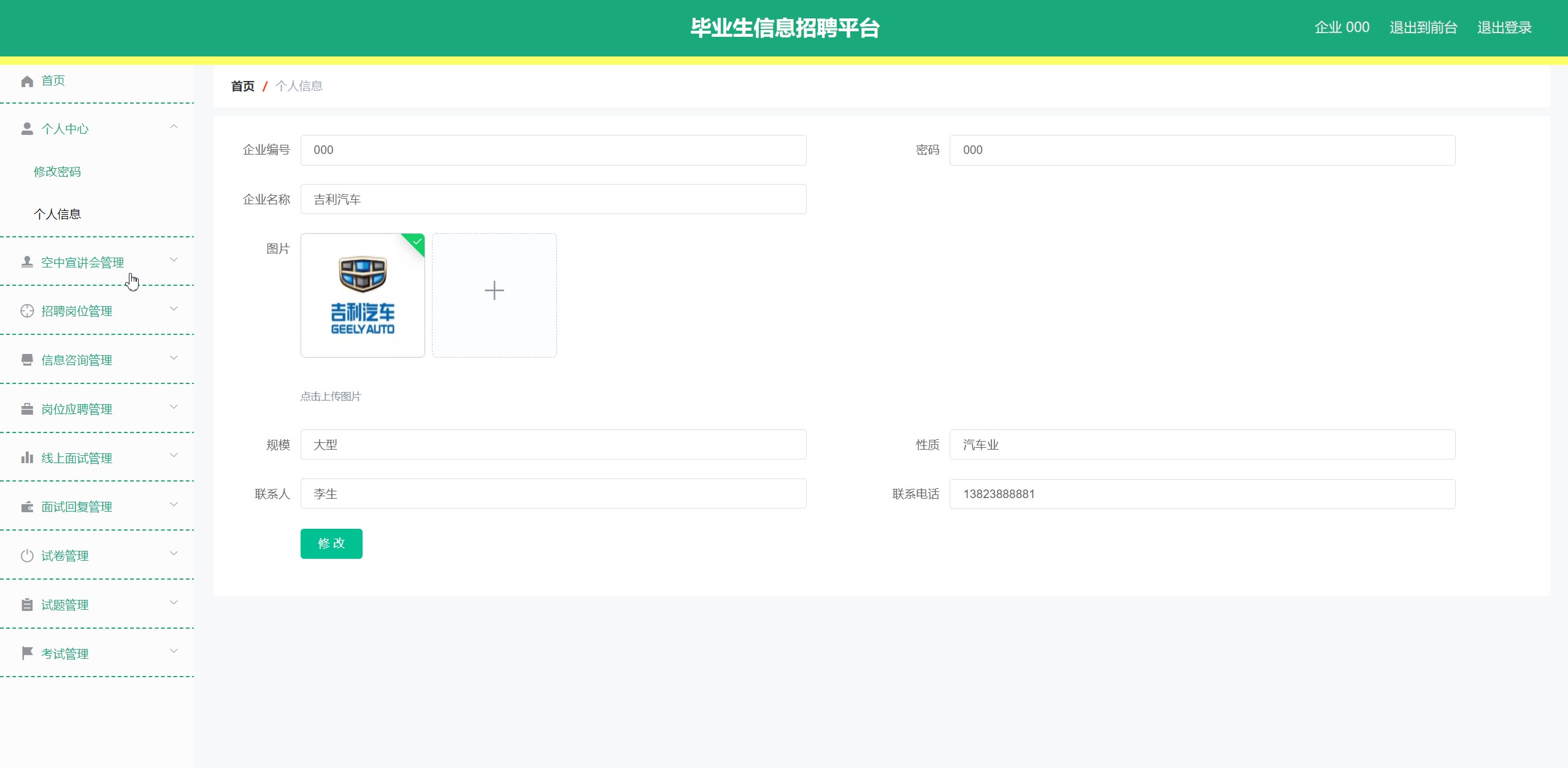The width and height of the screenshot is (1568, 768).
Task: Click the clipboard icon beside 试题管理
Action: click(x=27, y=605)
